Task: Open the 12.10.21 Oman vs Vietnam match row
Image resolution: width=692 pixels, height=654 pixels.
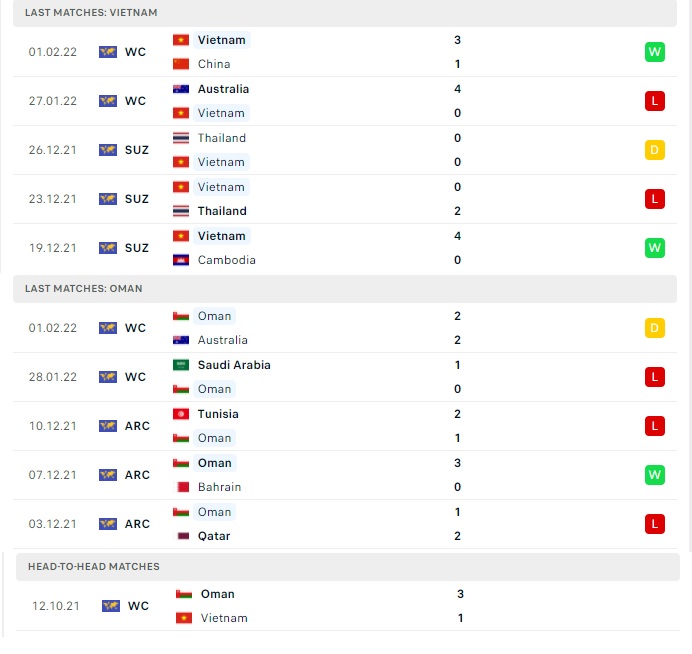Action: [348, 606]
